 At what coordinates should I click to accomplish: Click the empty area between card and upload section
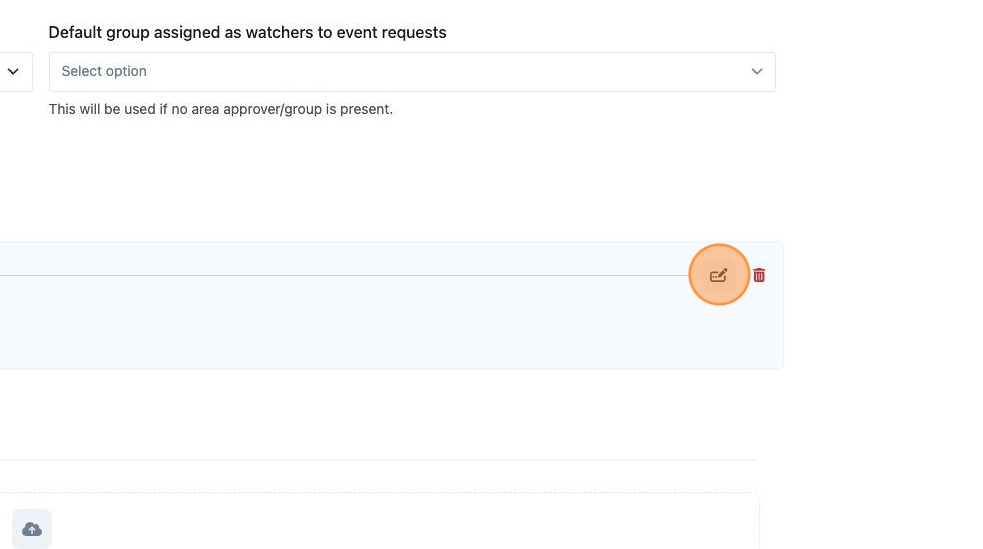(376, 414)
